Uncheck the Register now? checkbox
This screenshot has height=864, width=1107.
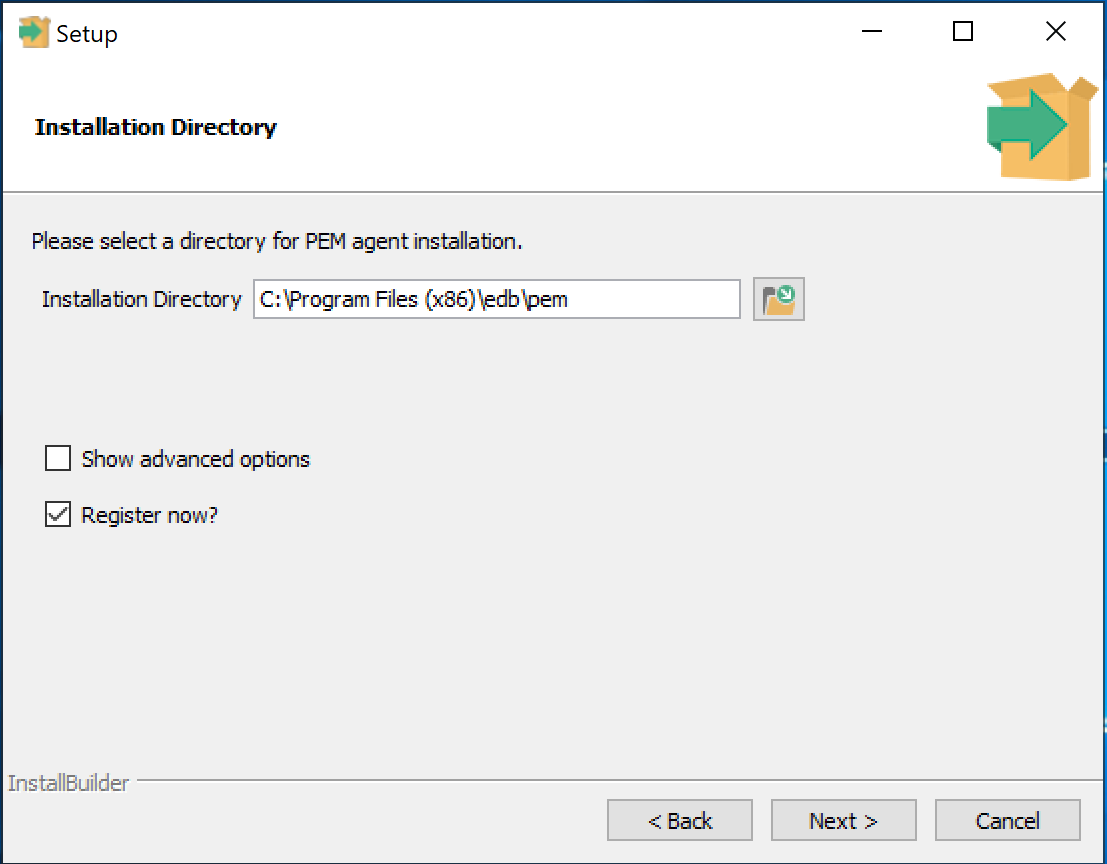58,515
